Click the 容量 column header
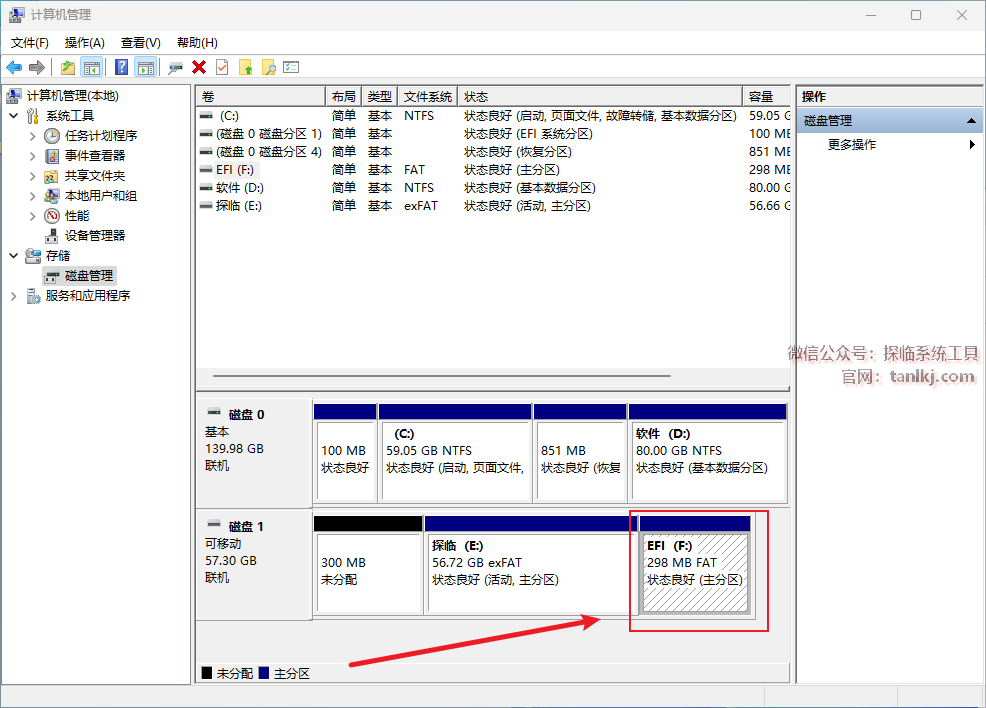The image size is (986, 708). click(762, 97)
